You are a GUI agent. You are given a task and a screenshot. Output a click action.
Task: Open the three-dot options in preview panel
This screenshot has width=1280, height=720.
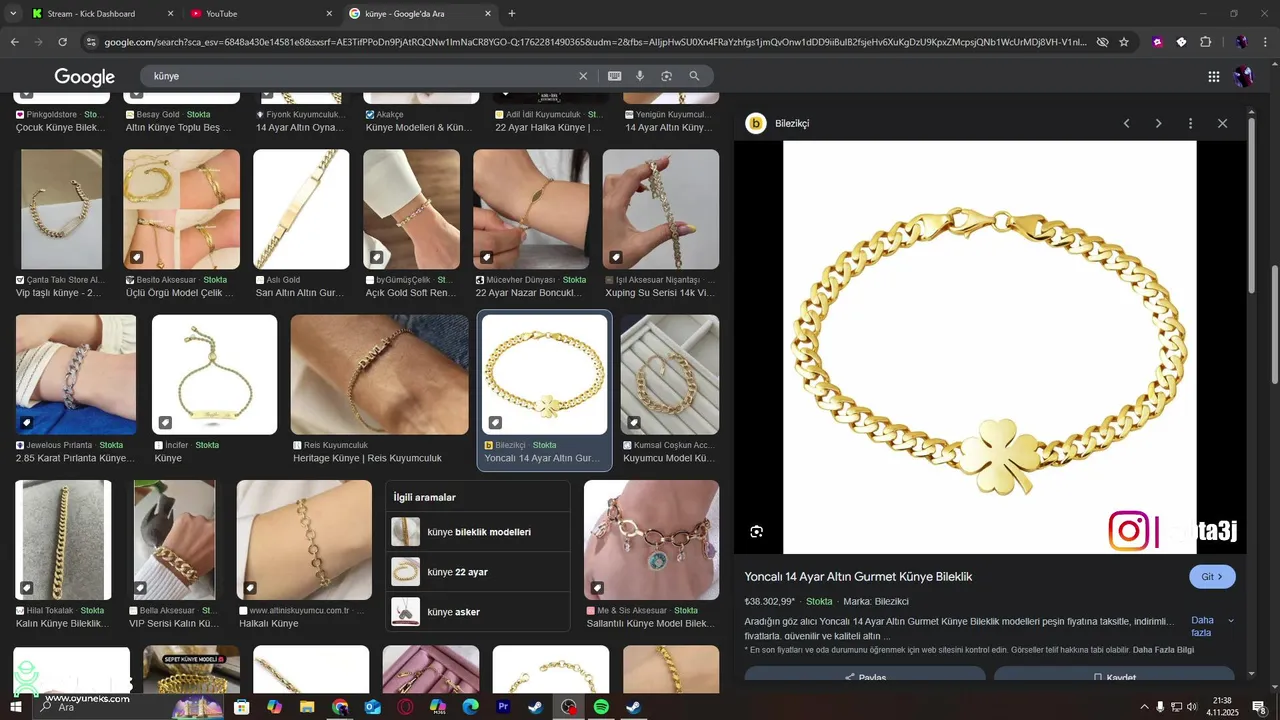(x=1190, y=123)
